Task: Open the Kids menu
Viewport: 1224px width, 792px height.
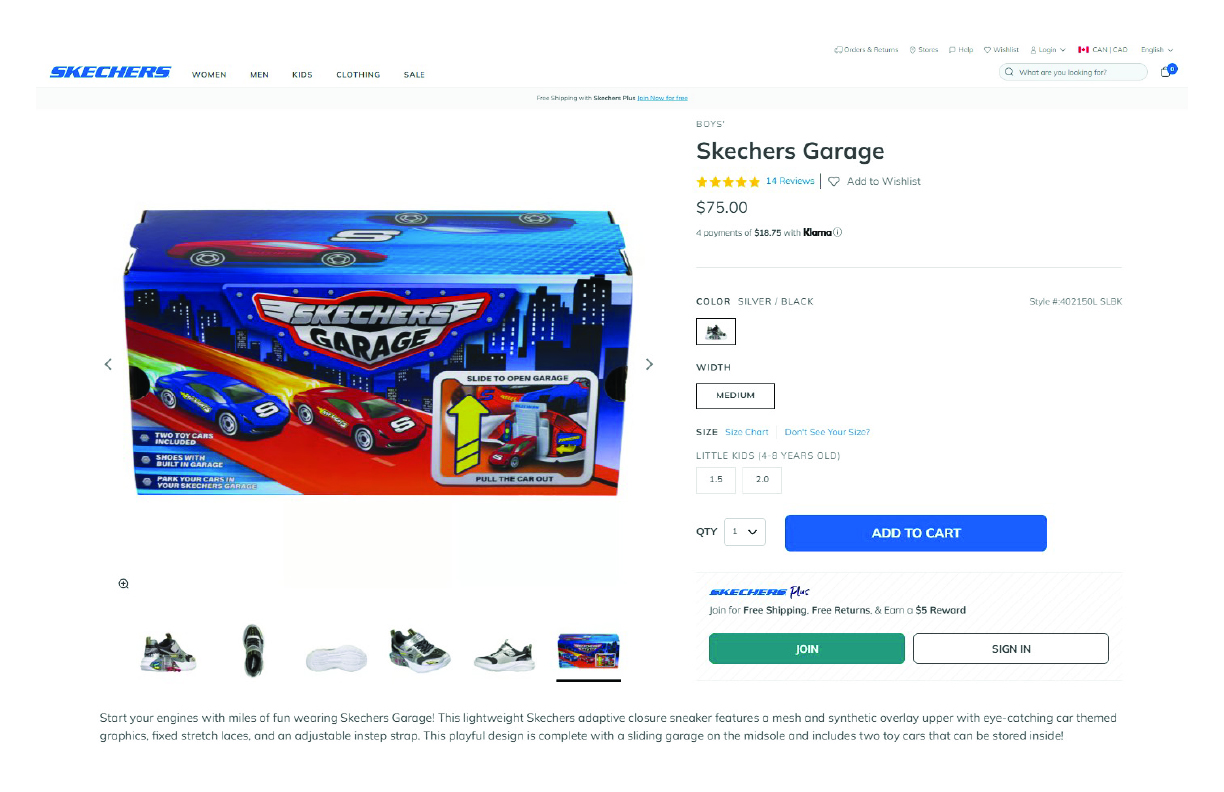Action: (302, 75)
